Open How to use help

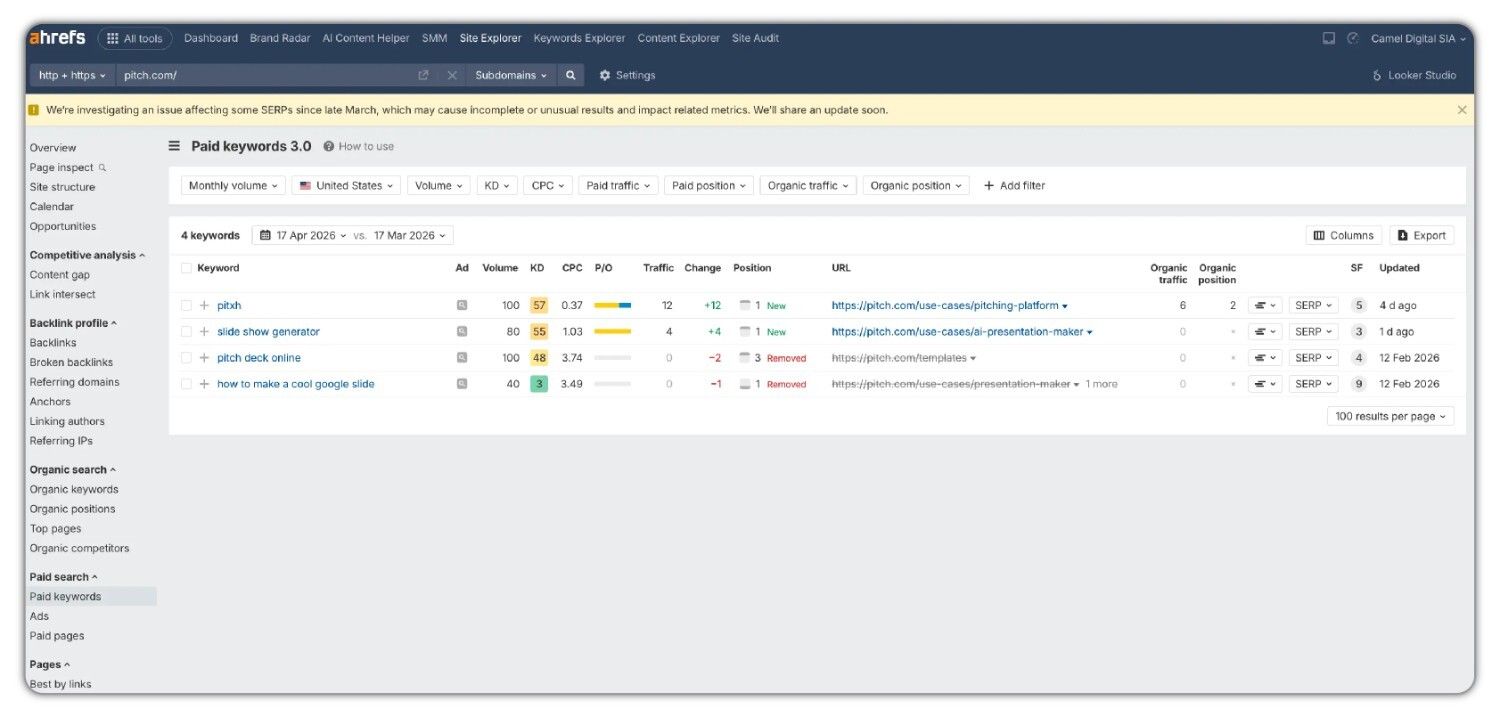point(359,146)
